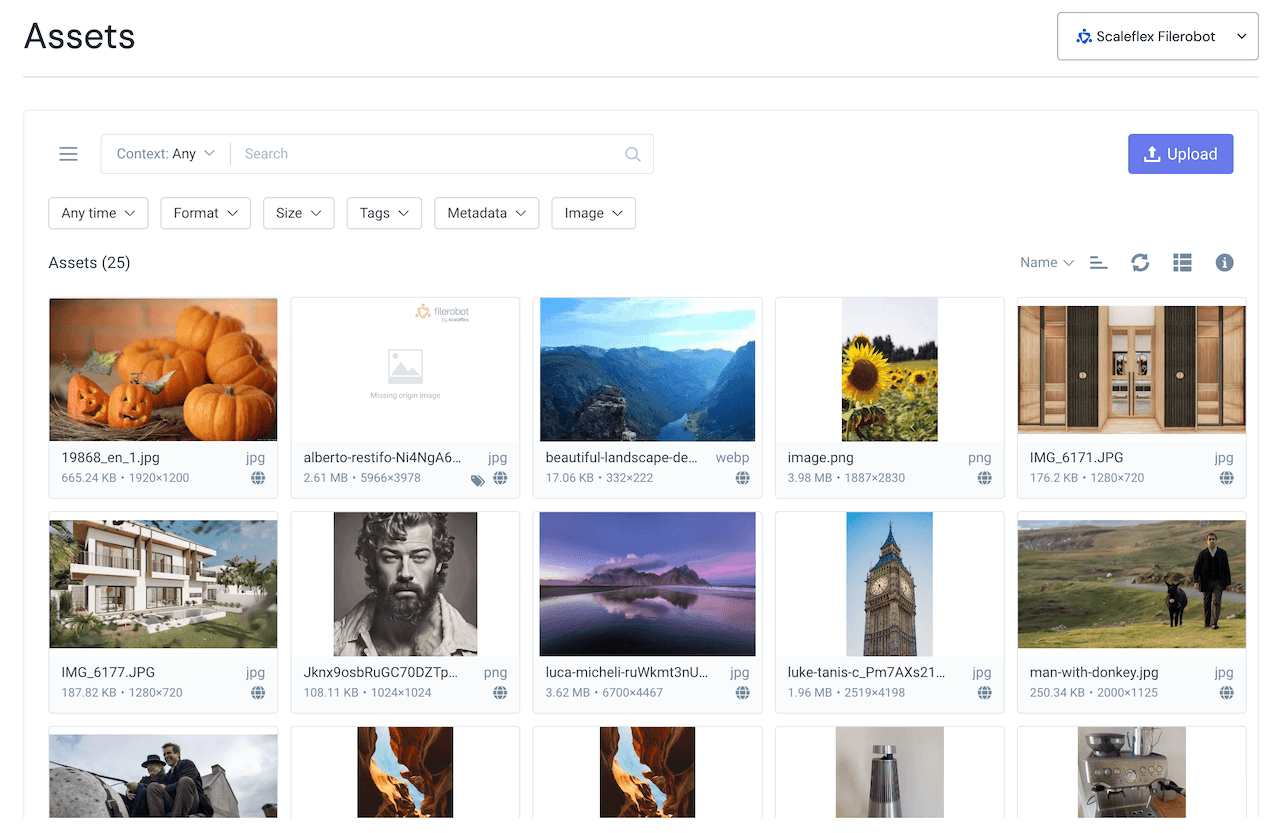Click the sort direction icon beside Name

[1098, 262]
